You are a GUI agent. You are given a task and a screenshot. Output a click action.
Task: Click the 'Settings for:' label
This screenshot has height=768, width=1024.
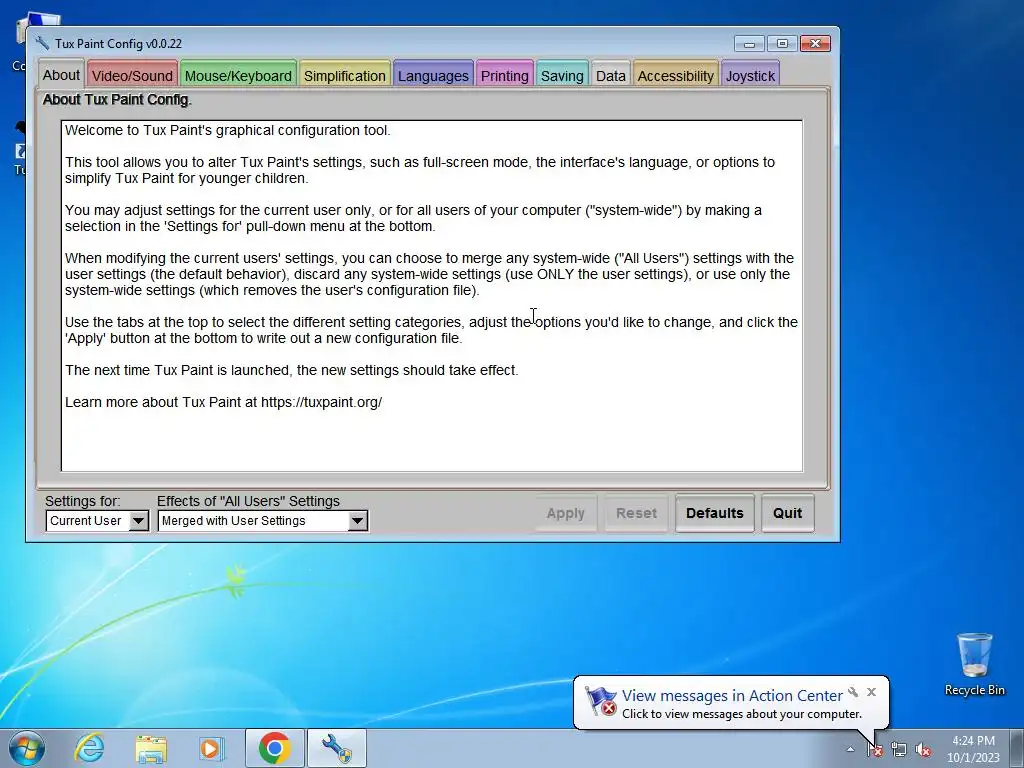pos(83,501)
